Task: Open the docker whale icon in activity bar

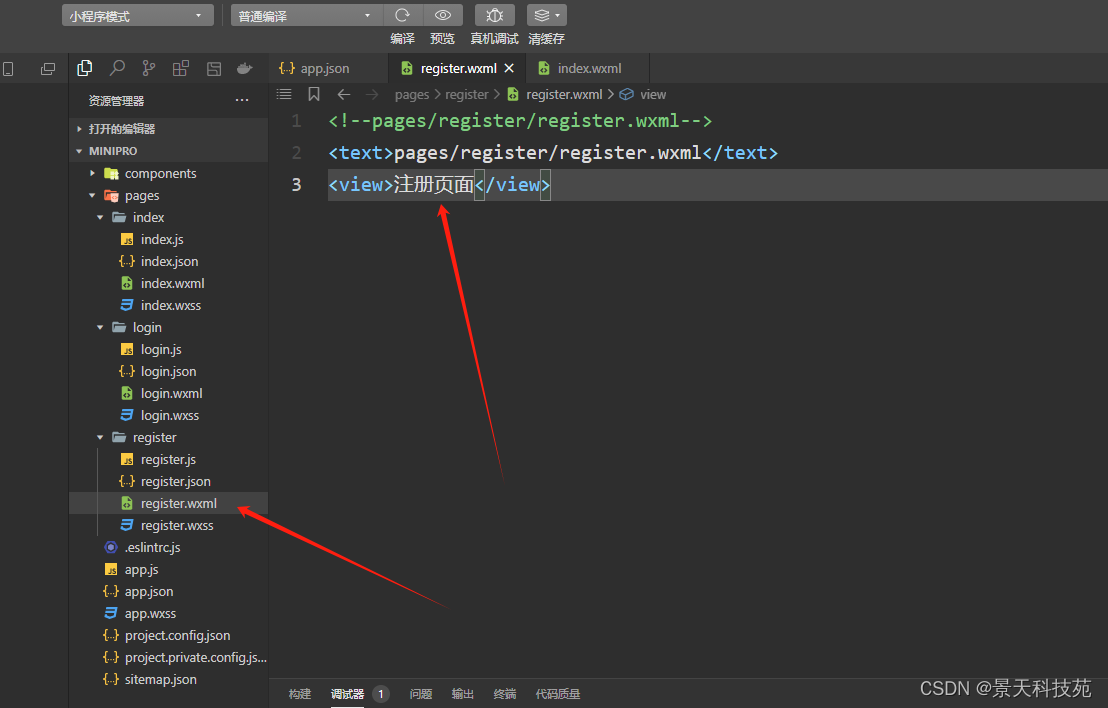Action: click(x=244, y=69)
